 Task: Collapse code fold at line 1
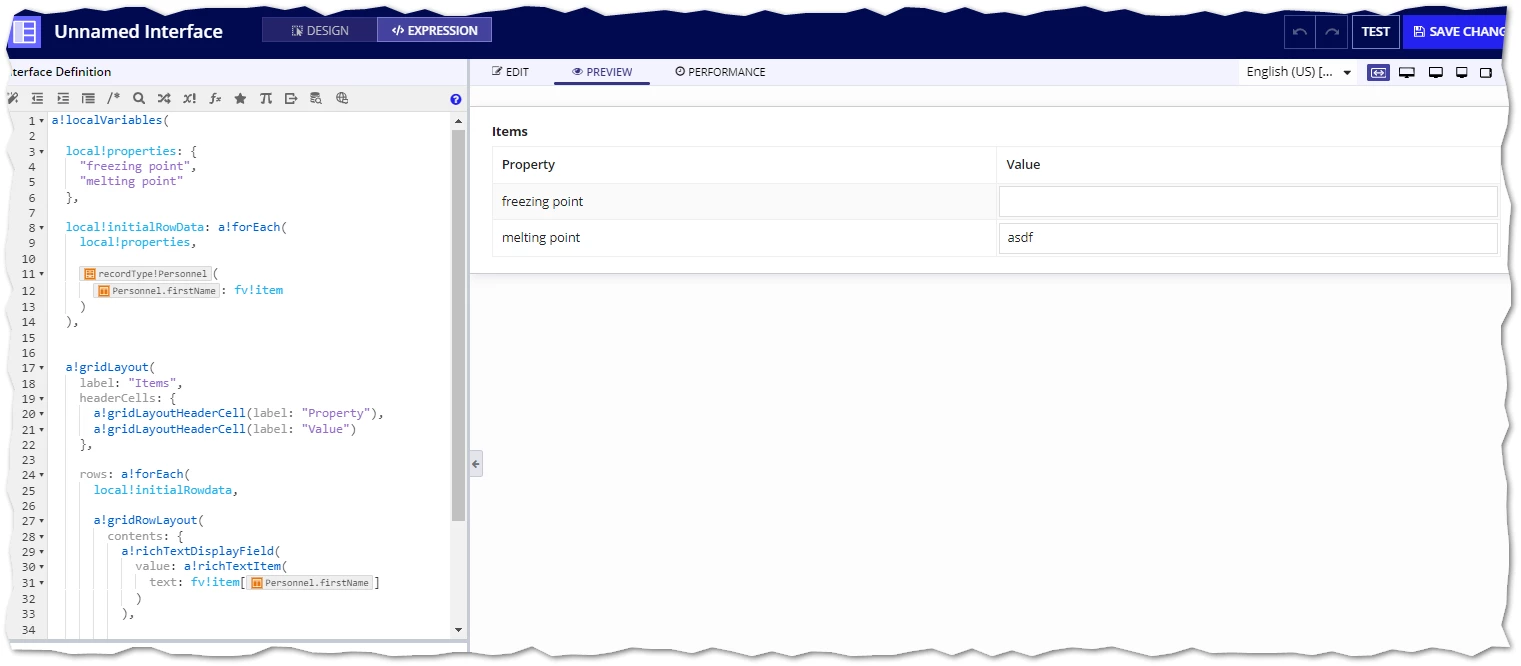41,121
